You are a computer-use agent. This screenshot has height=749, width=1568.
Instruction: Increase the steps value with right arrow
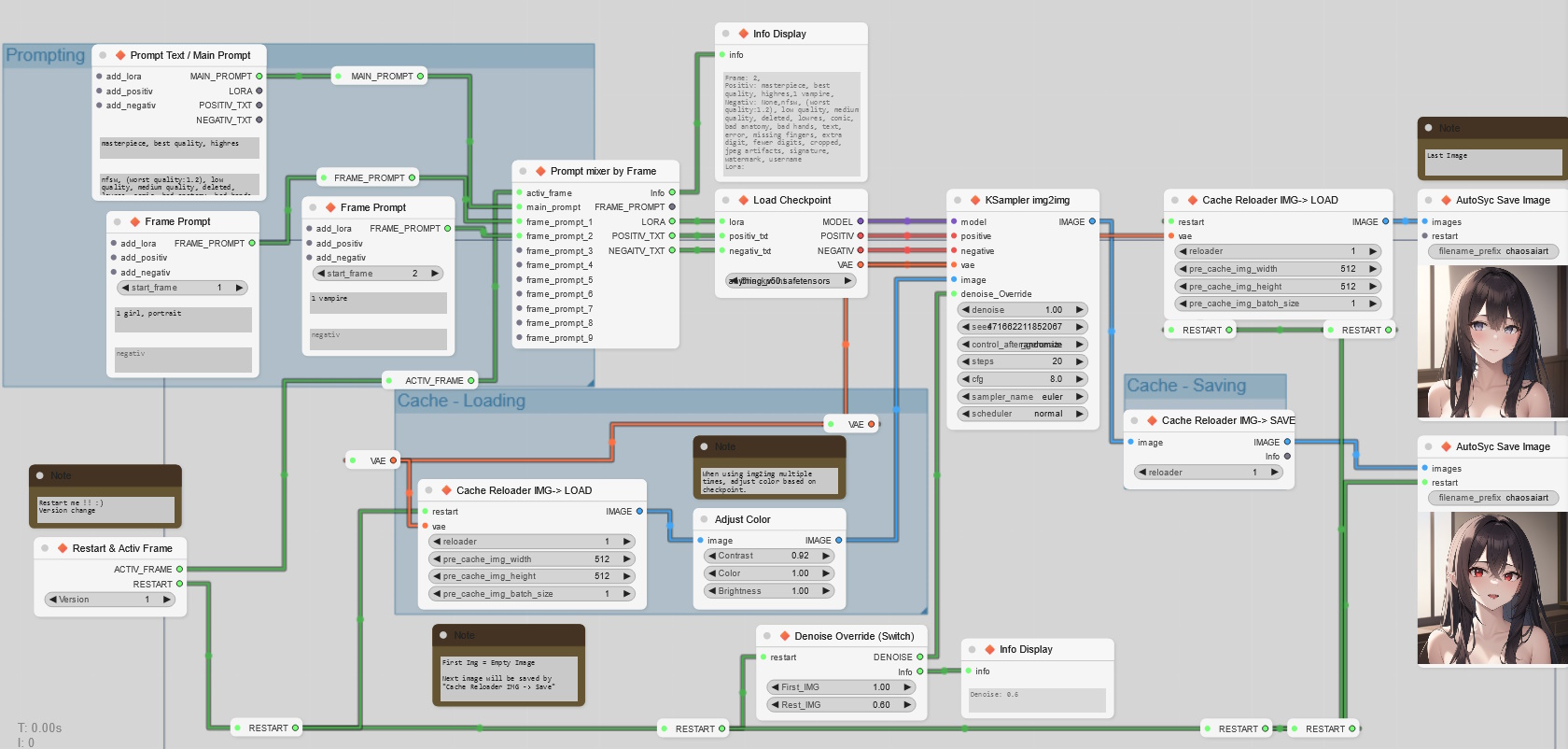click(1080, 361)
